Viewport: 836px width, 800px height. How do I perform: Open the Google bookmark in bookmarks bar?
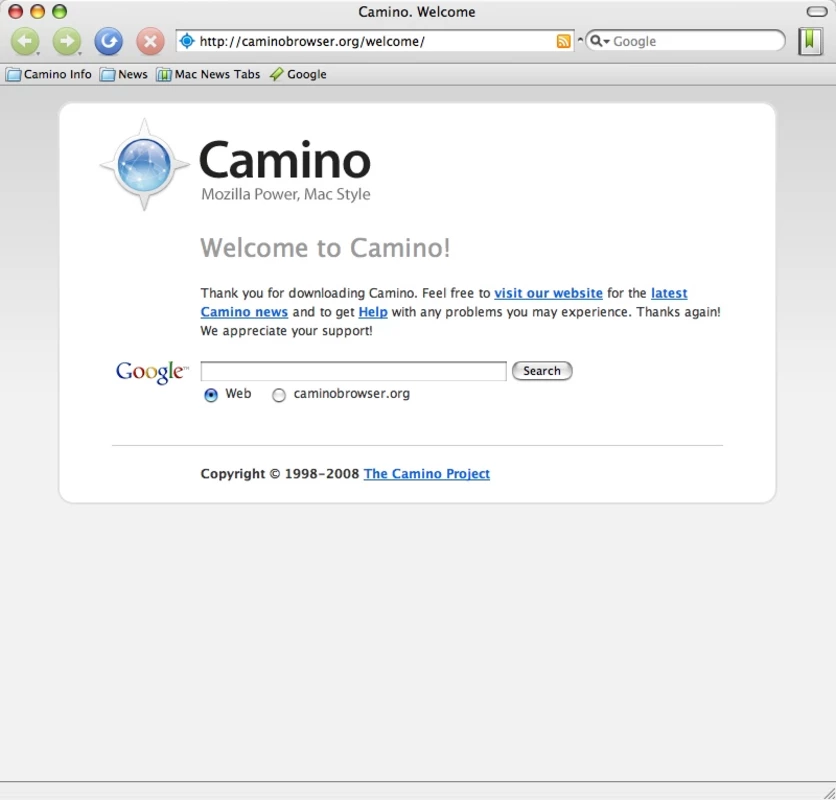pyautogui.click(x=298, y=74)
